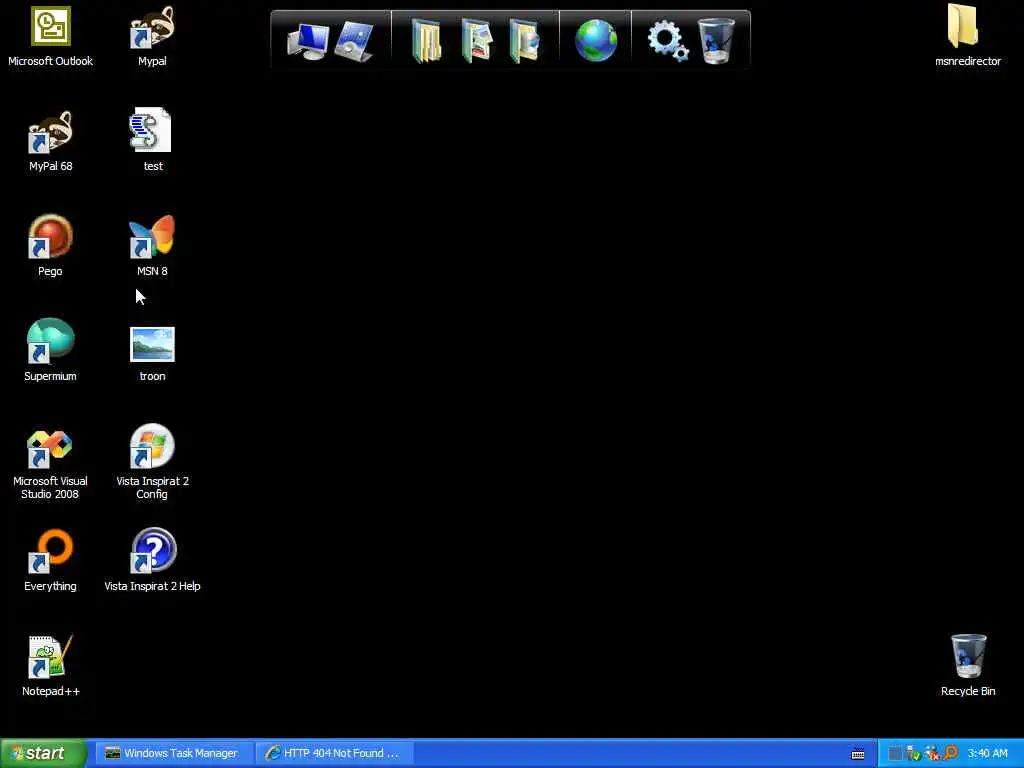Open the documents folder dock icon
Image resolution: width=1024 pixels, height=768 pixels.
pyautogui.click(x=426, y=41)
